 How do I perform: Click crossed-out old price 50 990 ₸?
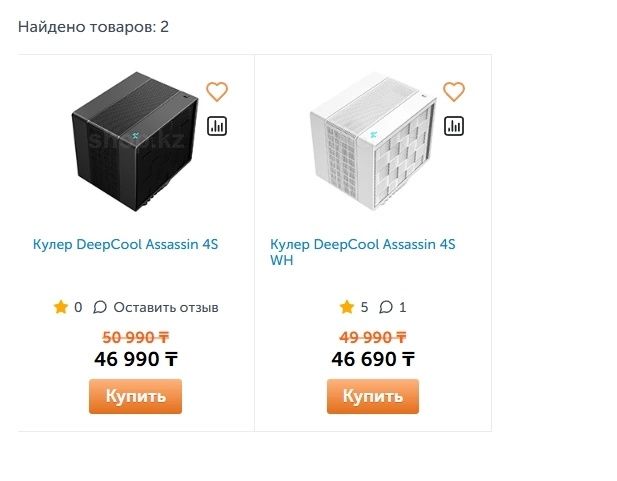point(136,337)
